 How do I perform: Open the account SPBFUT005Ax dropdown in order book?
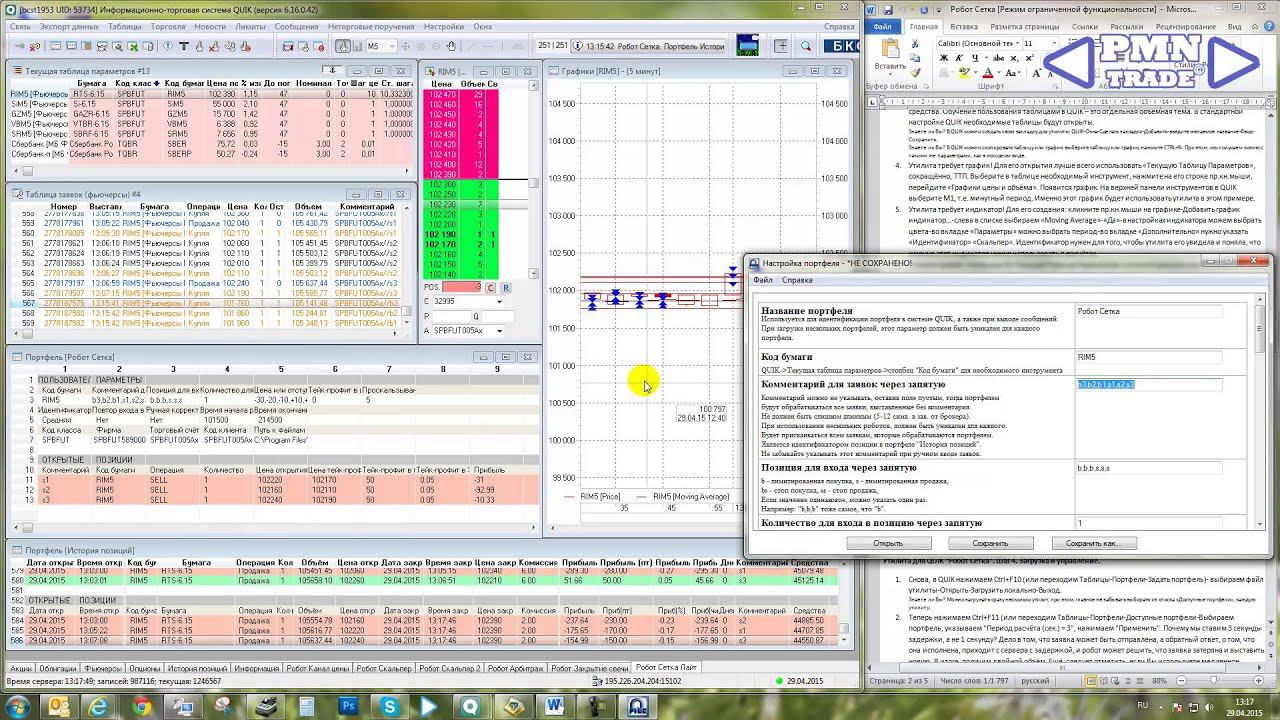tap(498, 331)
